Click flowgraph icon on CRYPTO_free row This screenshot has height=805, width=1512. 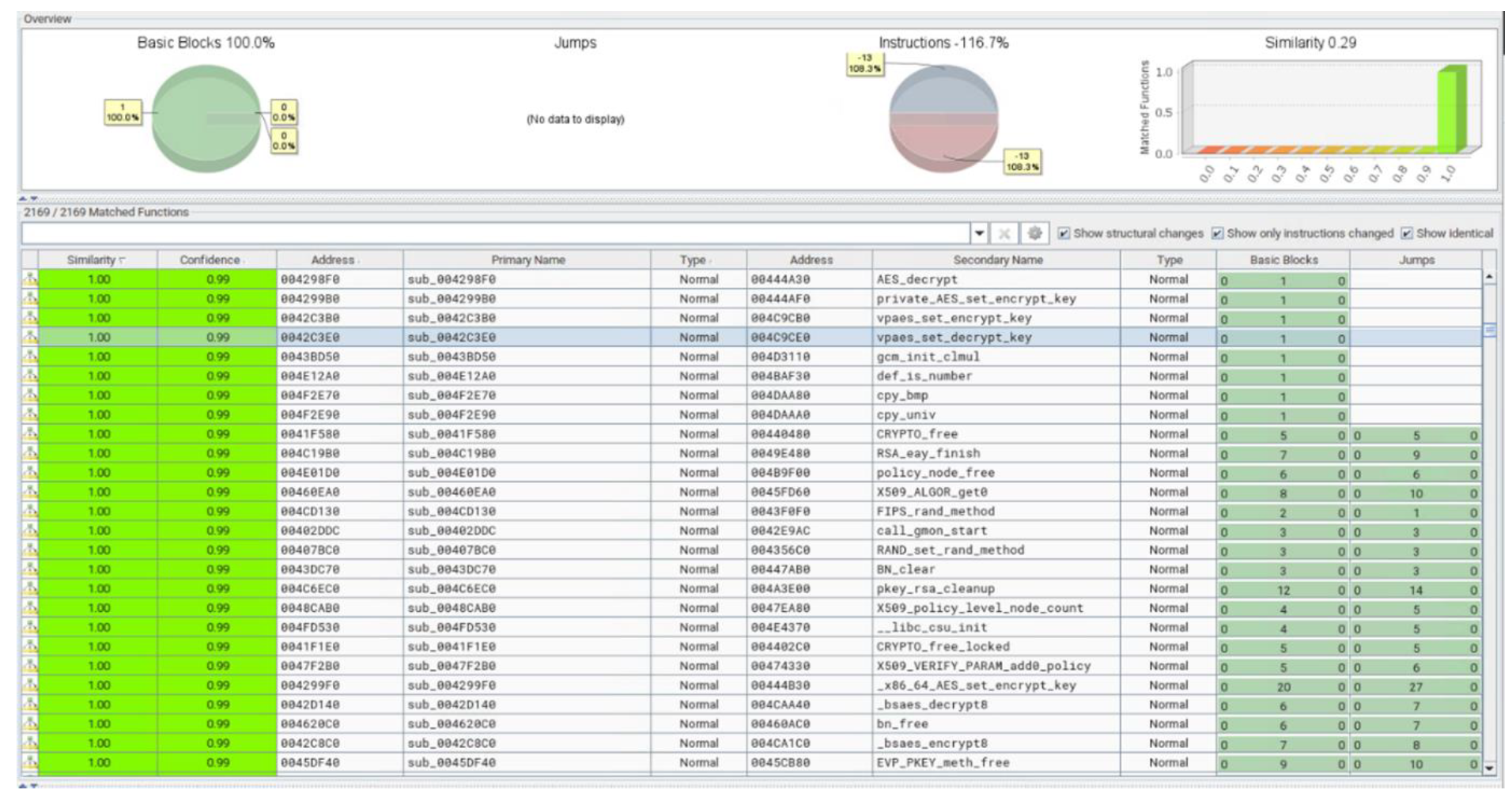[x=30, y=434]
